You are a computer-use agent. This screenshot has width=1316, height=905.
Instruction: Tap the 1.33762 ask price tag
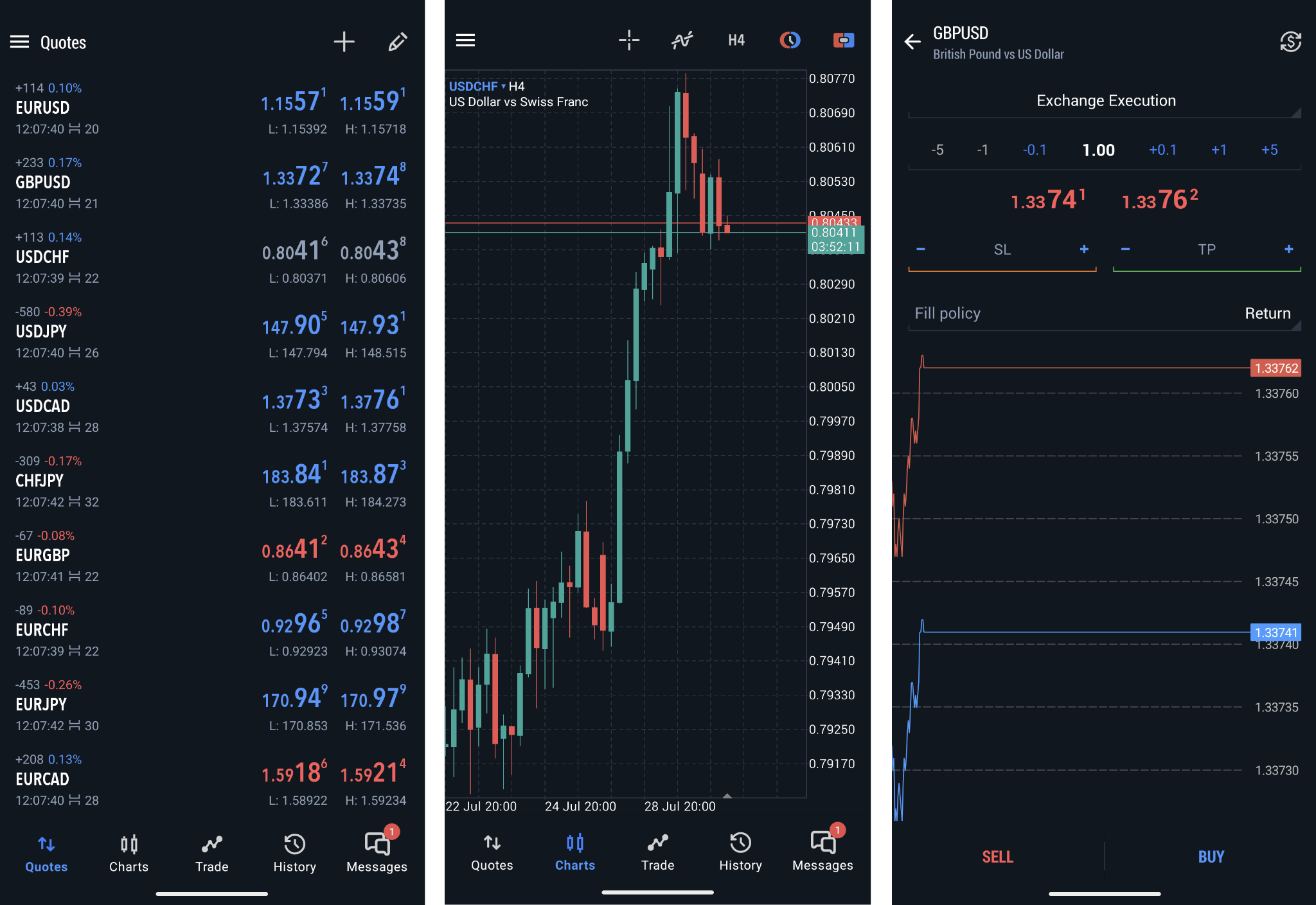pos(1276,368)
